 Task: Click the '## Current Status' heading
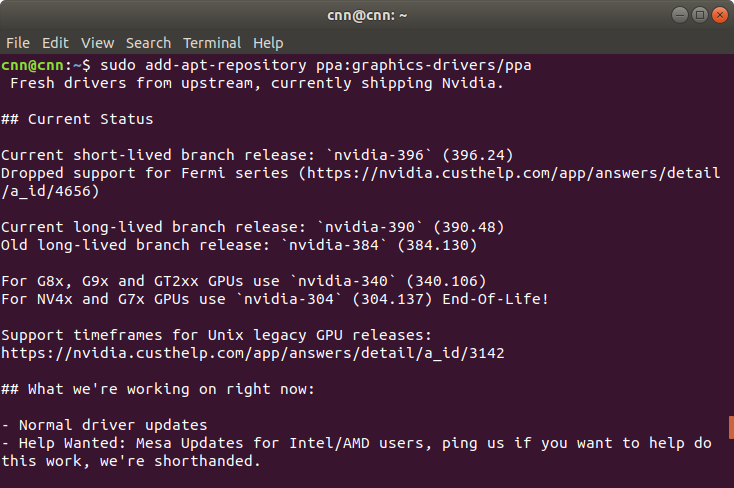pyautogui.click(x=77, y=119)
